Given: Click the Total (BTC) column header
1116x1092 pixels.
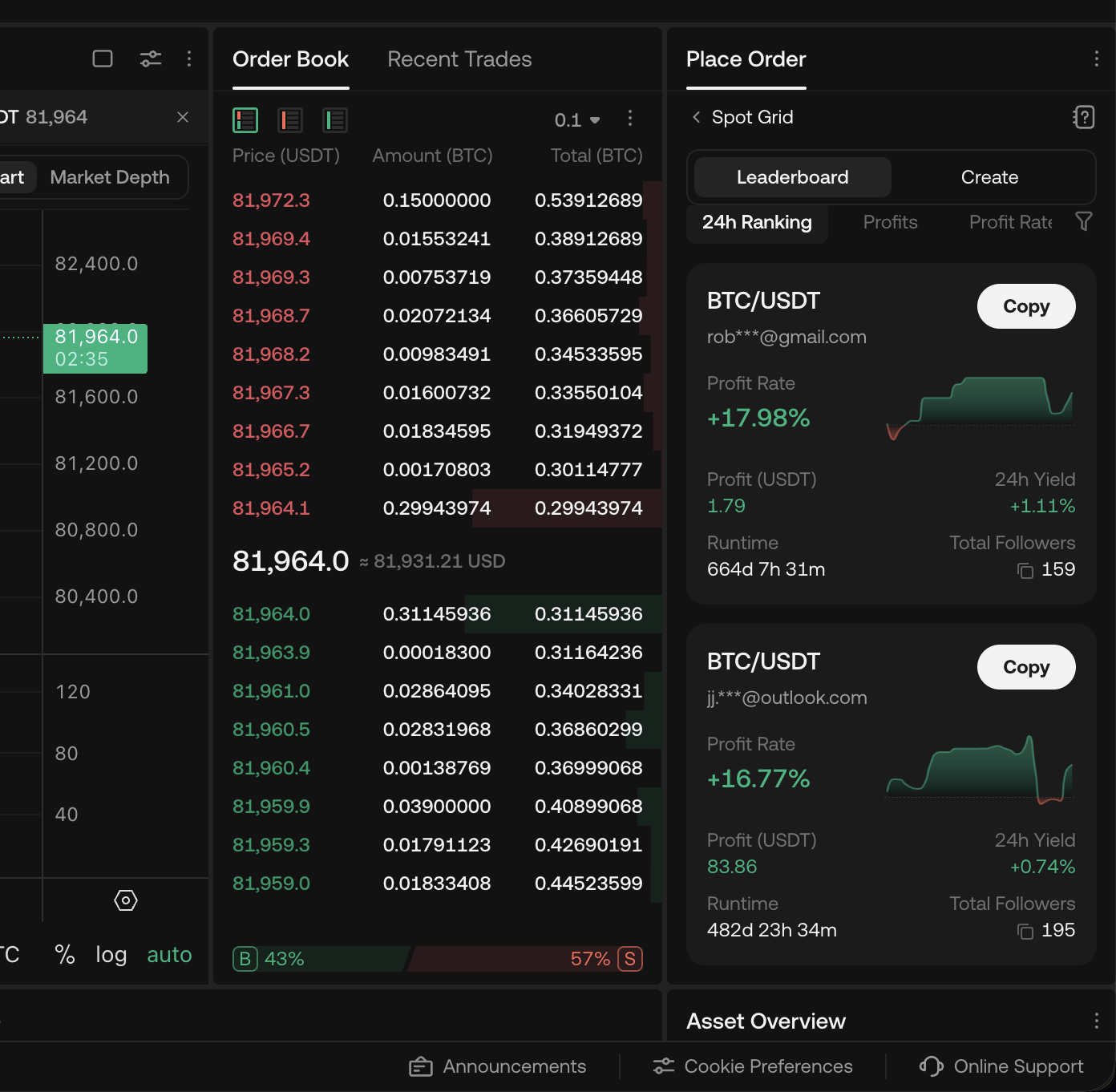Looking at the screenshot, I should point(596,156).
